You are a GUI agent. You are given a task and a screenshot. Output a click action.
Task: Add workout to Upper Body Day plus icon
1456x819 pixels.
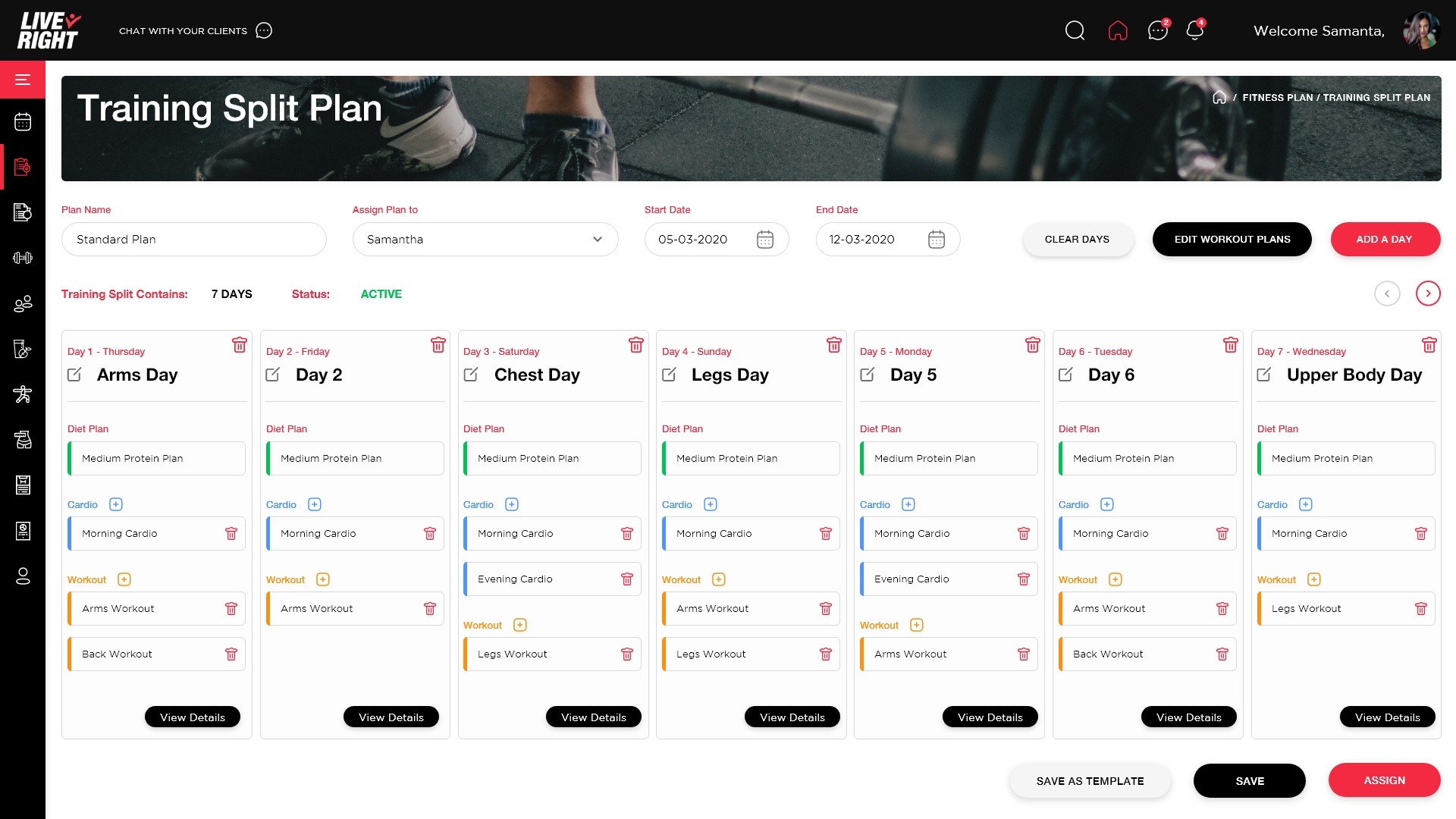coord(1314,579)
